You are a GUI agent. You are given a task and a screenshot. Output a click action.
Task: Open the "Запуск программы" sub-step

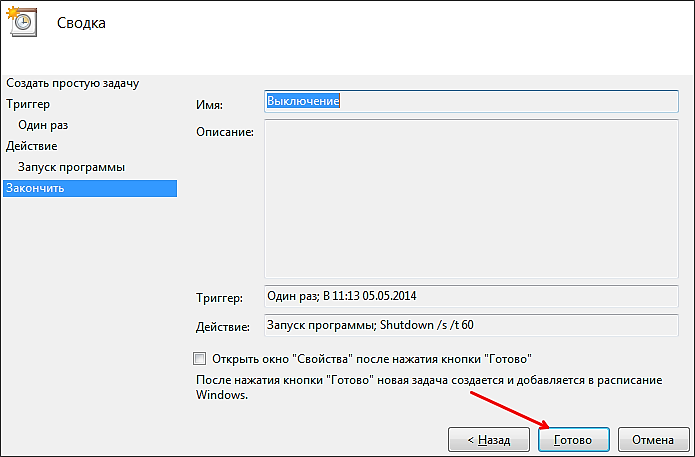(71, 167)
